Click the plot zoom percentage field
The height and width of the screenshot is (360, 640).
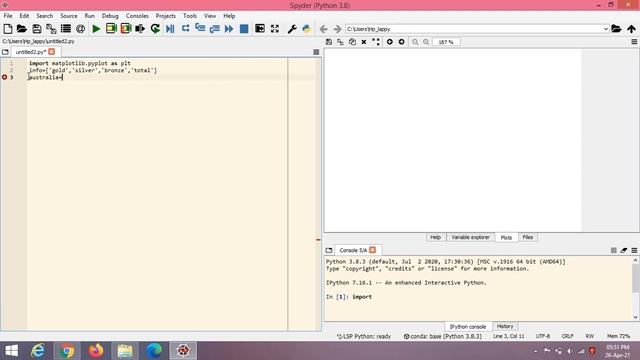(x=446, y=42)
